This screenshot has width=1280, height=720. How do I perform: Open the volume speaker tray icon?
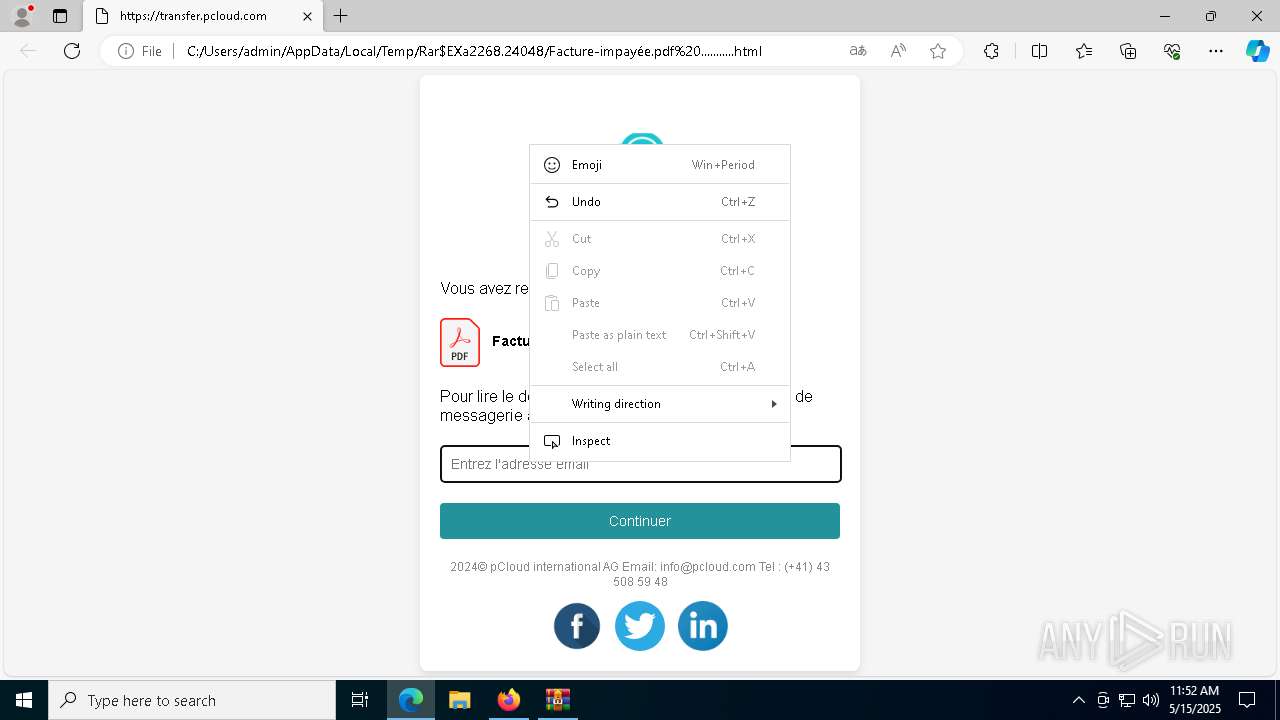pos(1151,700)
